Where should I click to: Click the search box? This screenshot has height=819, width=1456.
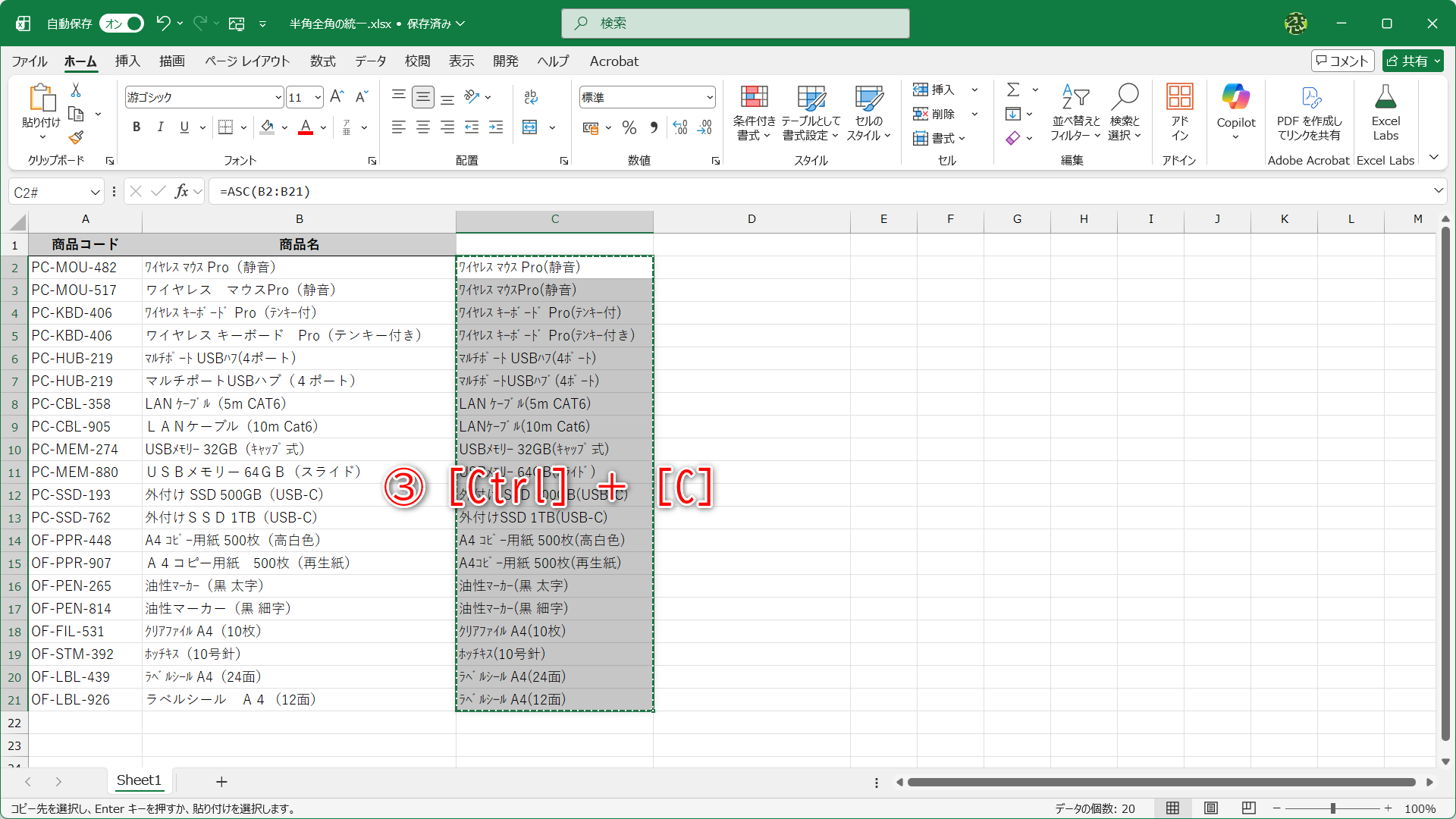pyautogui.click(x=736, y=24)
